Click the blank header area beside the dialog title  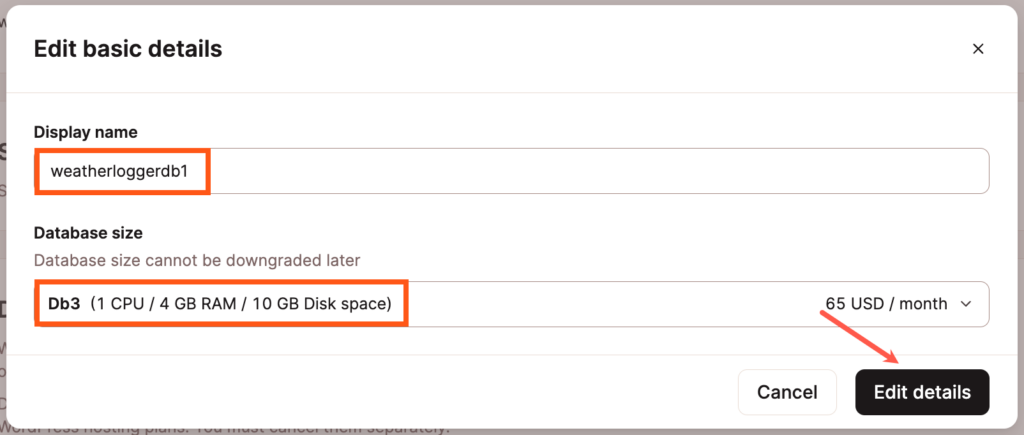tap(600, 48)
